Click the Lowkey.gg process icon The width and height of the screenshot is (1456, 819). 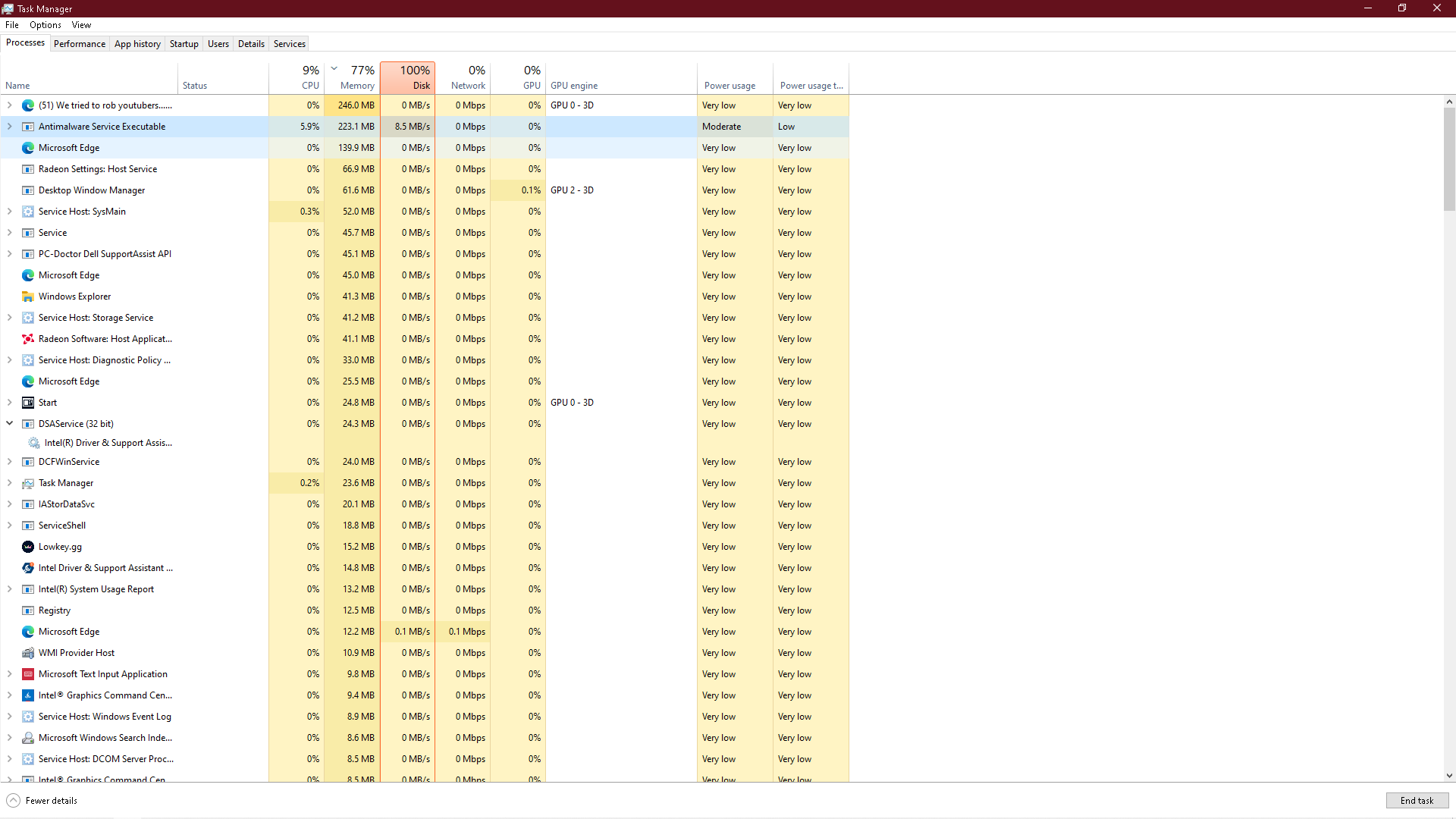[x=28, y=547]
